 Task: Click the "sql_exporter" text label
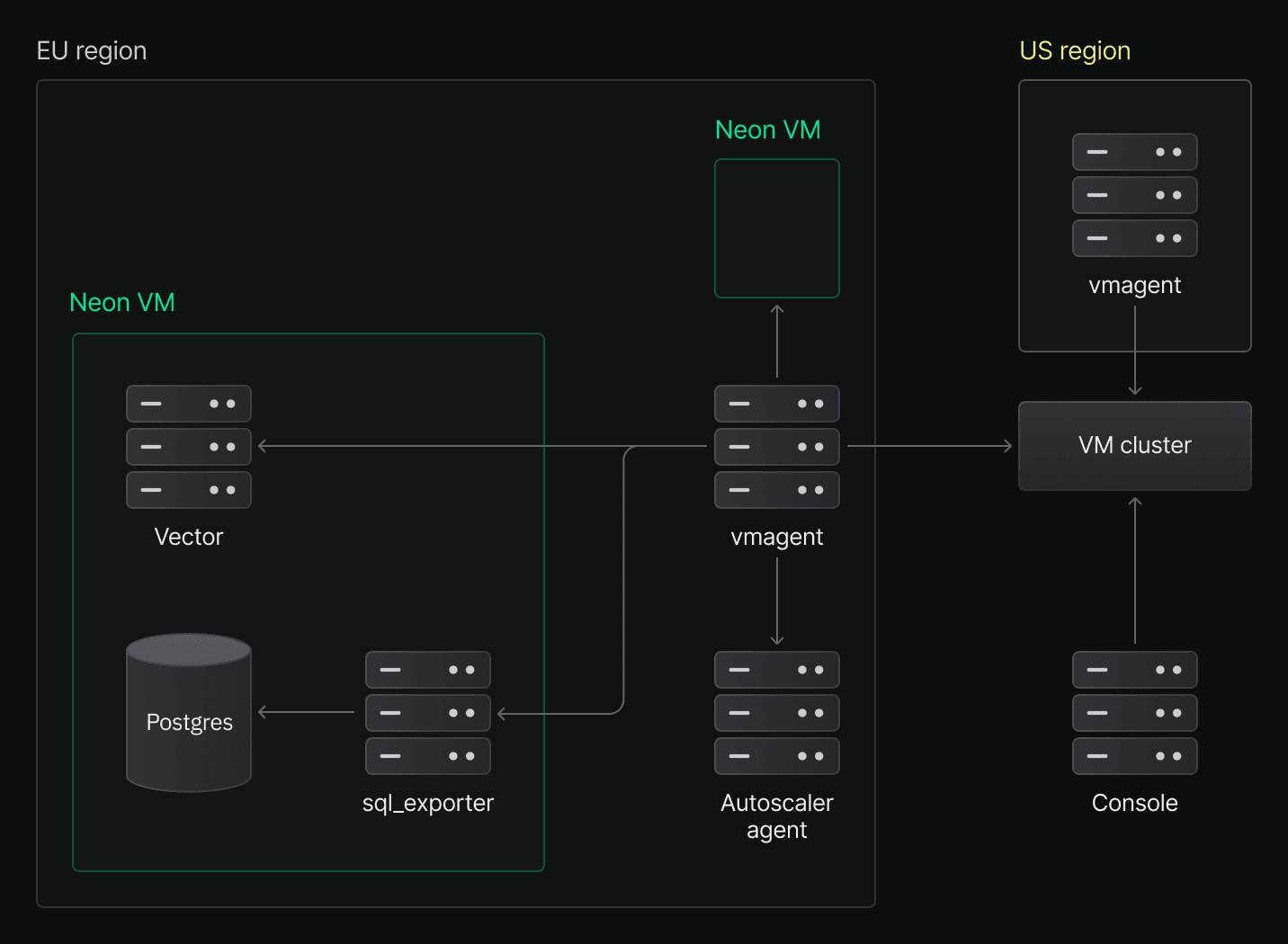[427, 803]
